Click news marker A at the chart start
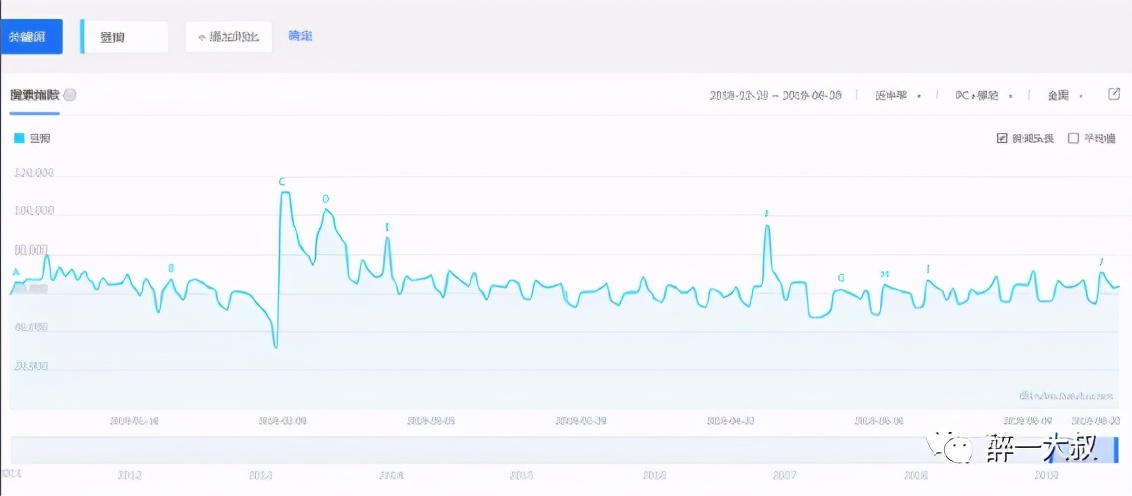 click(x=16, y=271)
